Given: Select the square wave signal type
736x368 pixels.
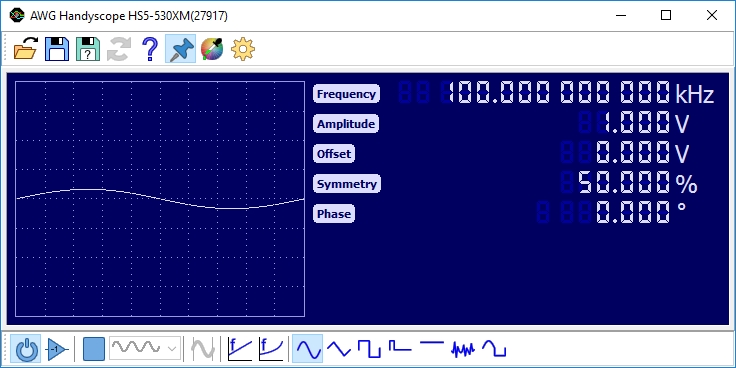Looking at the screenshot, I should (369, 349).
